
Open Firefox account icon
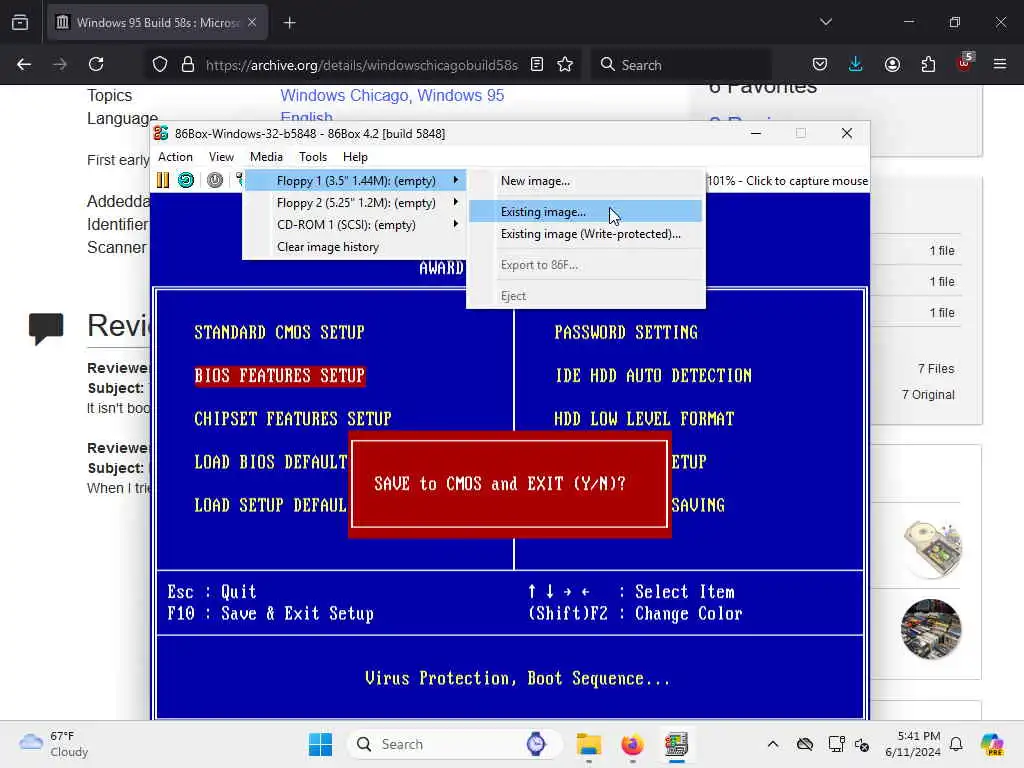click(x=892, y=65)
